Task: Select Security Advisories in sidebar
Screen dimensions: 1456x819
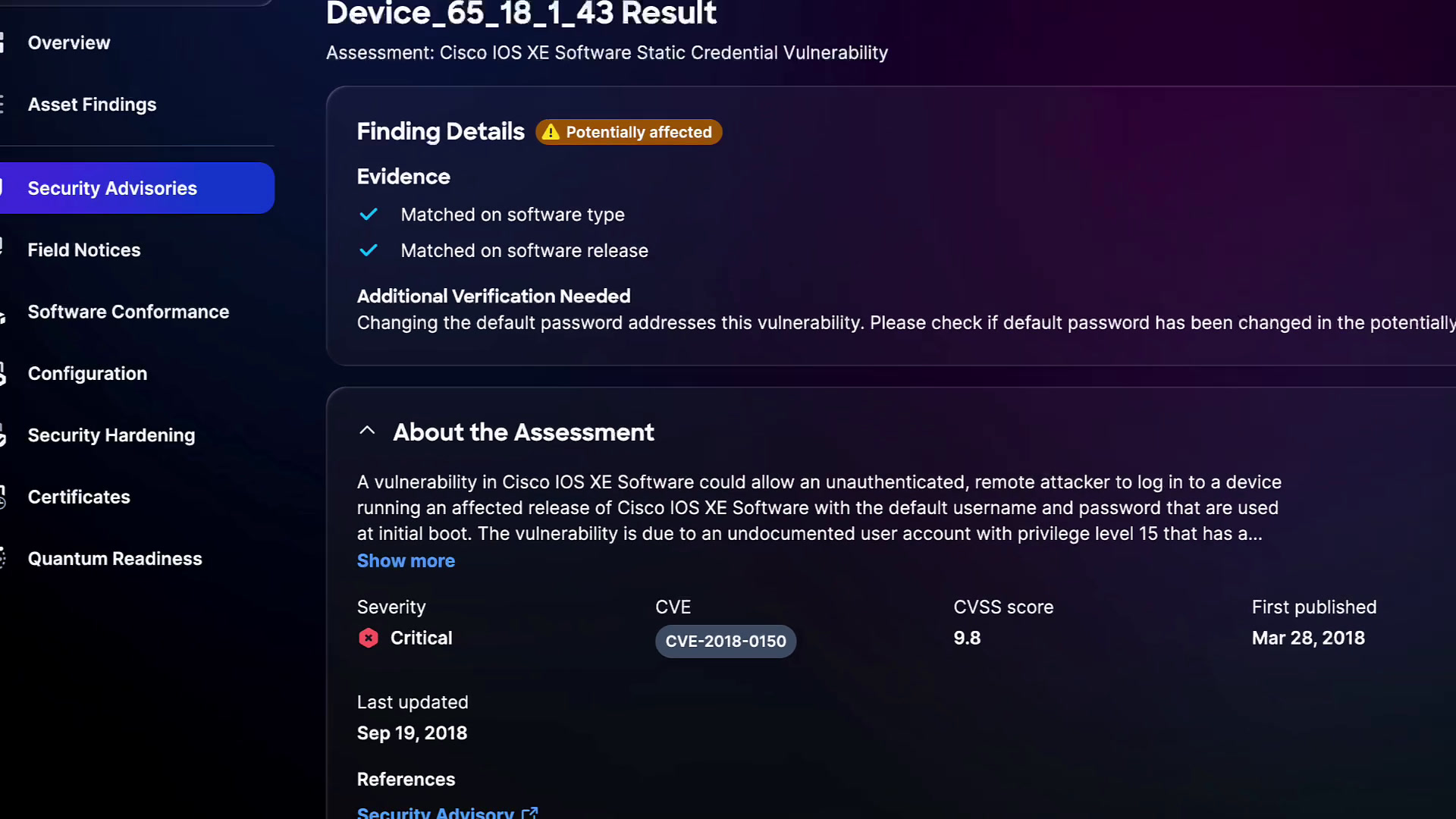Action: point(112,188)
